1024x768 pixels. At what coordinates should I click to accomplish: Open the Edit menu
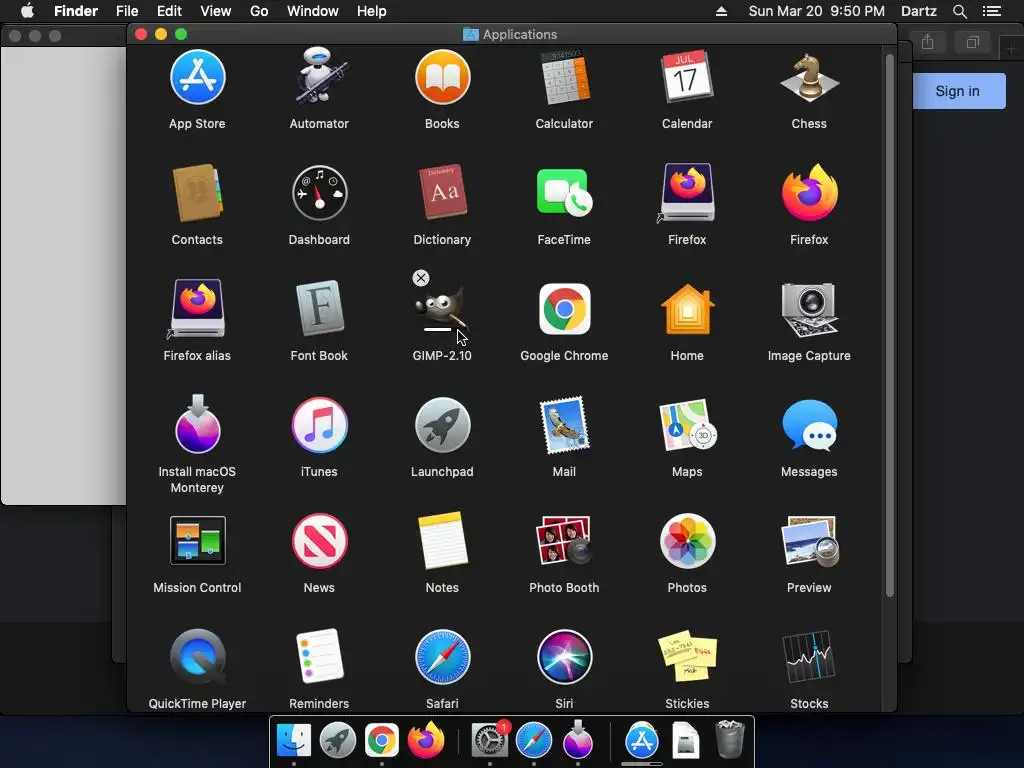(x=169, y=11)
